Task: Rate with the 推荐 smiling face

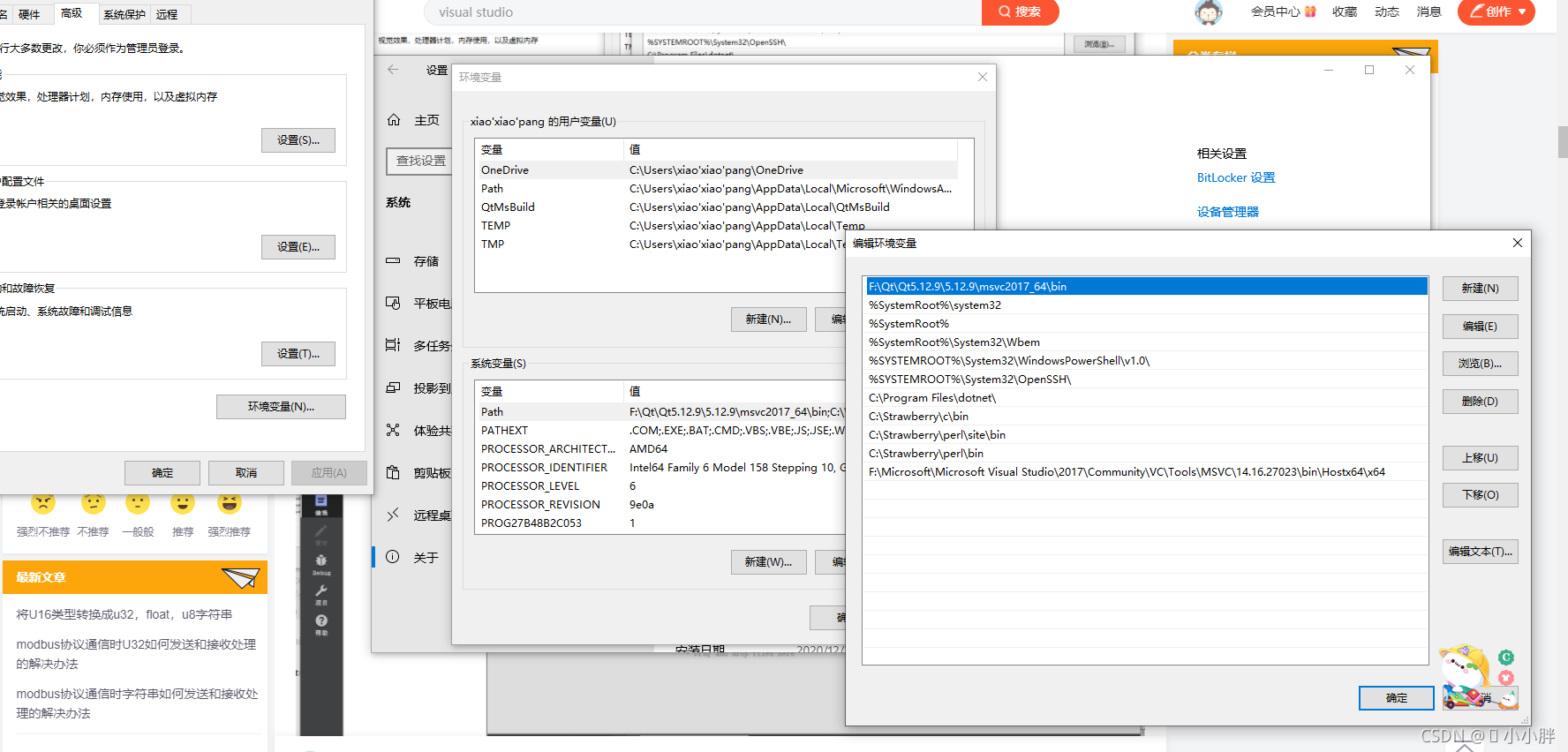Action: [x=183, y=502]
